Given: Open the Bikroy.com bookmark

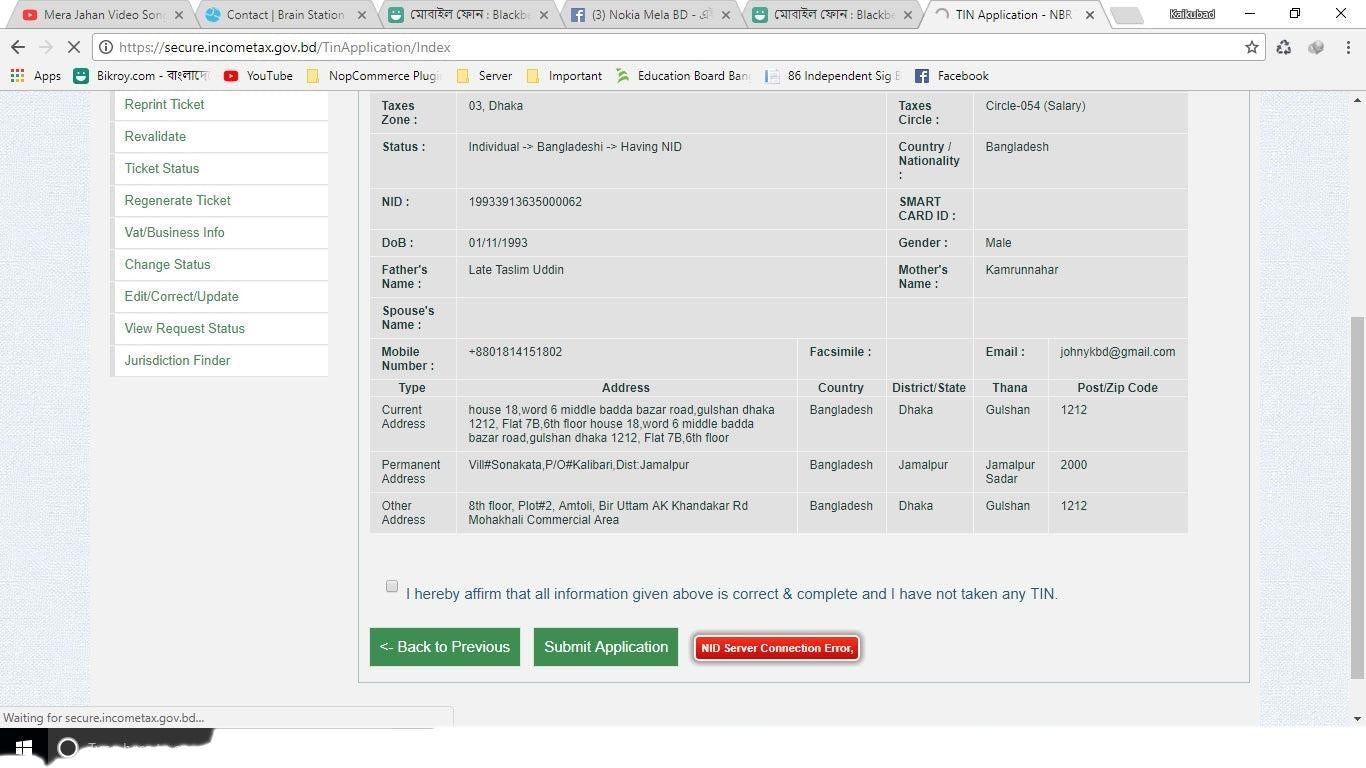Looking at the screenshot, I should (140, 76).
